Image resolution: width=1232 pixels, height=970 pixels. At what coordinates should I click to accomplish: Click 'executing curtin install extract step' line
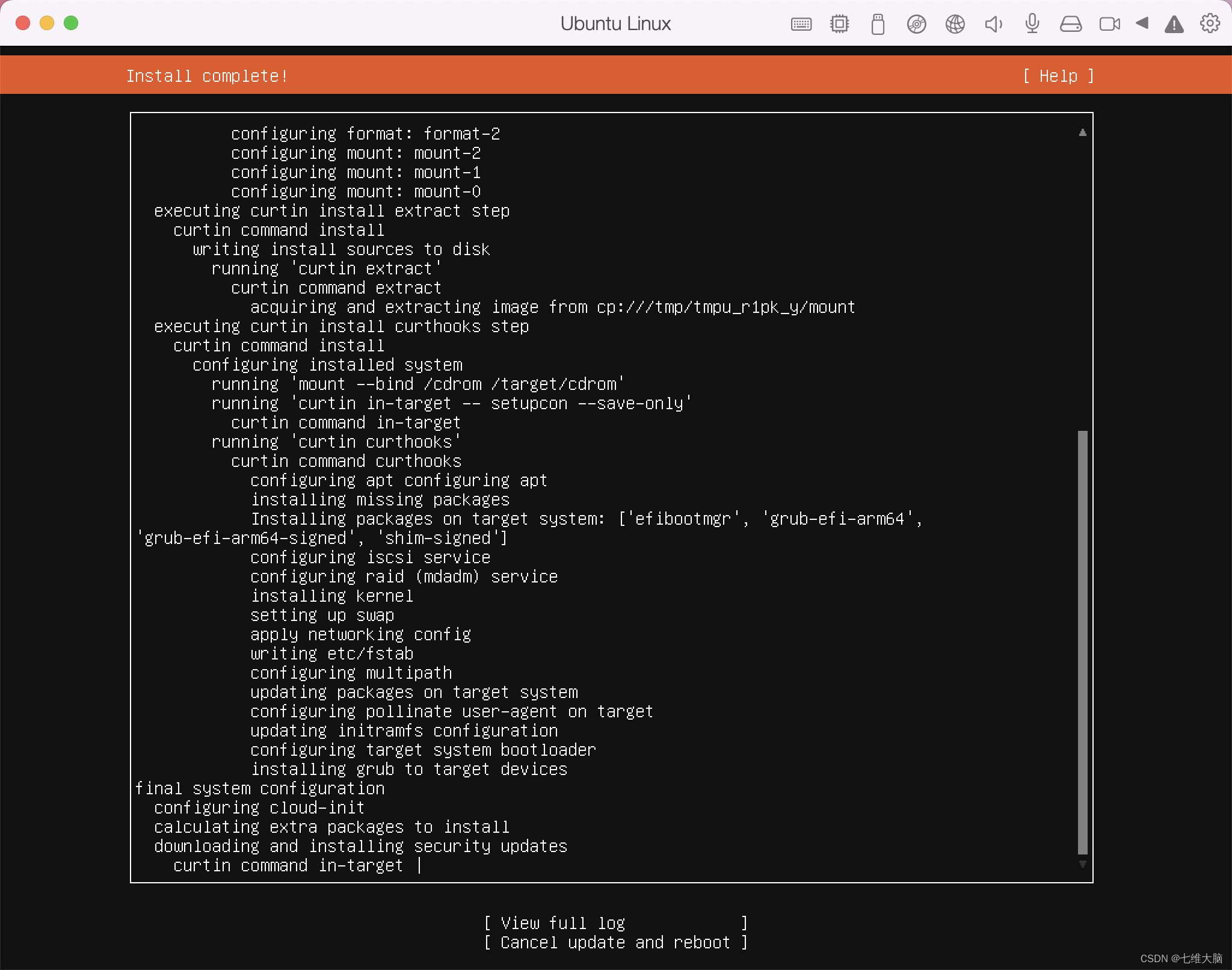click(x=332, y=210)
